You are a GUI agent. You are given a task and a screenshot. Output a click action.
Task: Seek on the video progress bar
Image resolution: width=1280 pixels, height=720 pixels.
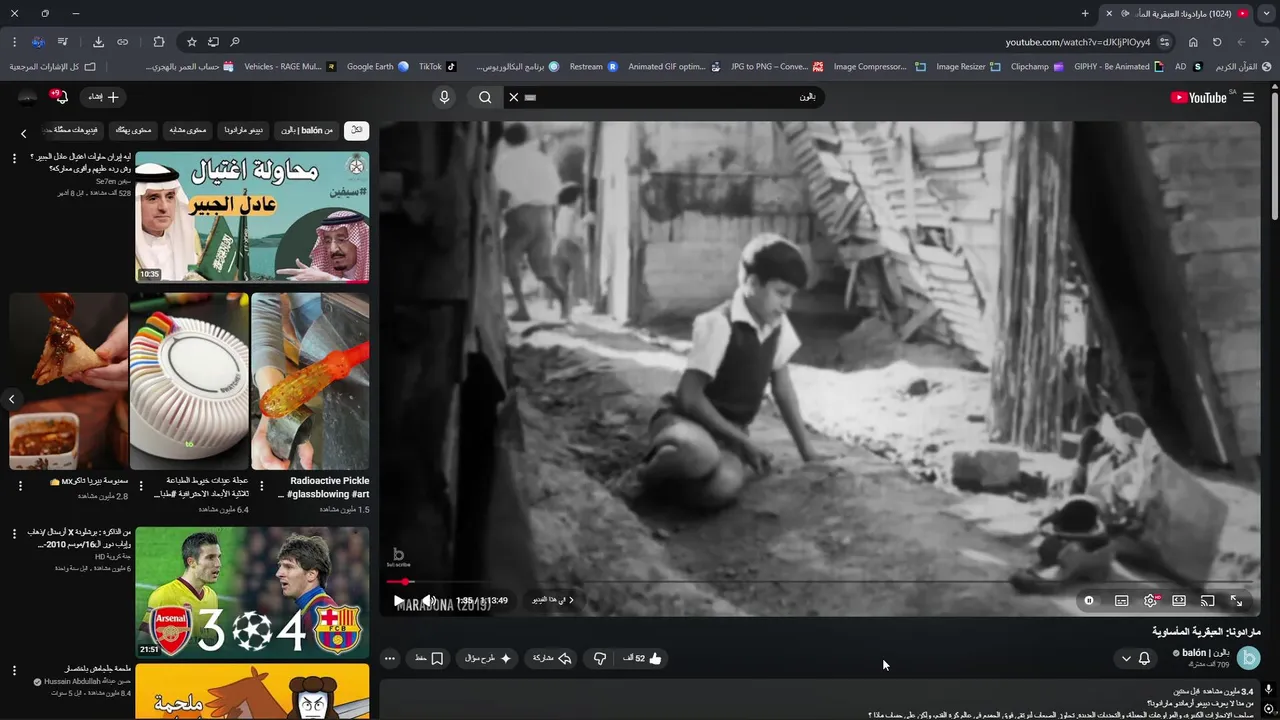[820, 581]
